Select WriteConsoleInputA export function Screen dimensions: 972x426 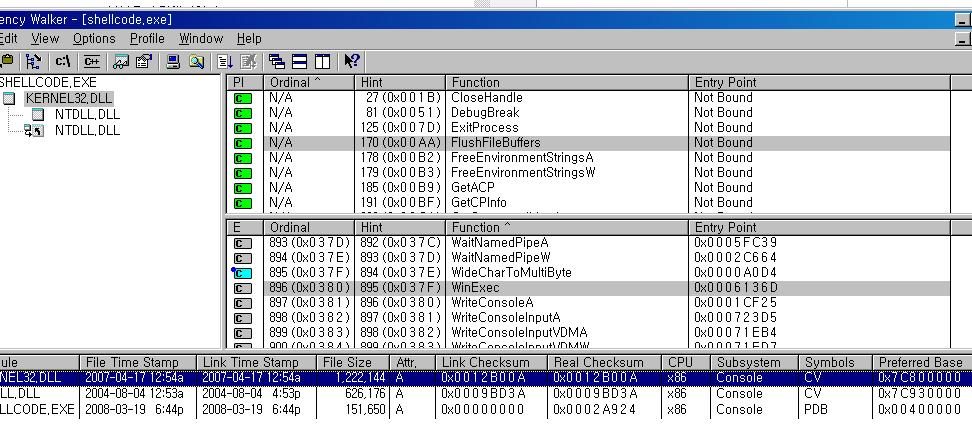tap(506, 318)
